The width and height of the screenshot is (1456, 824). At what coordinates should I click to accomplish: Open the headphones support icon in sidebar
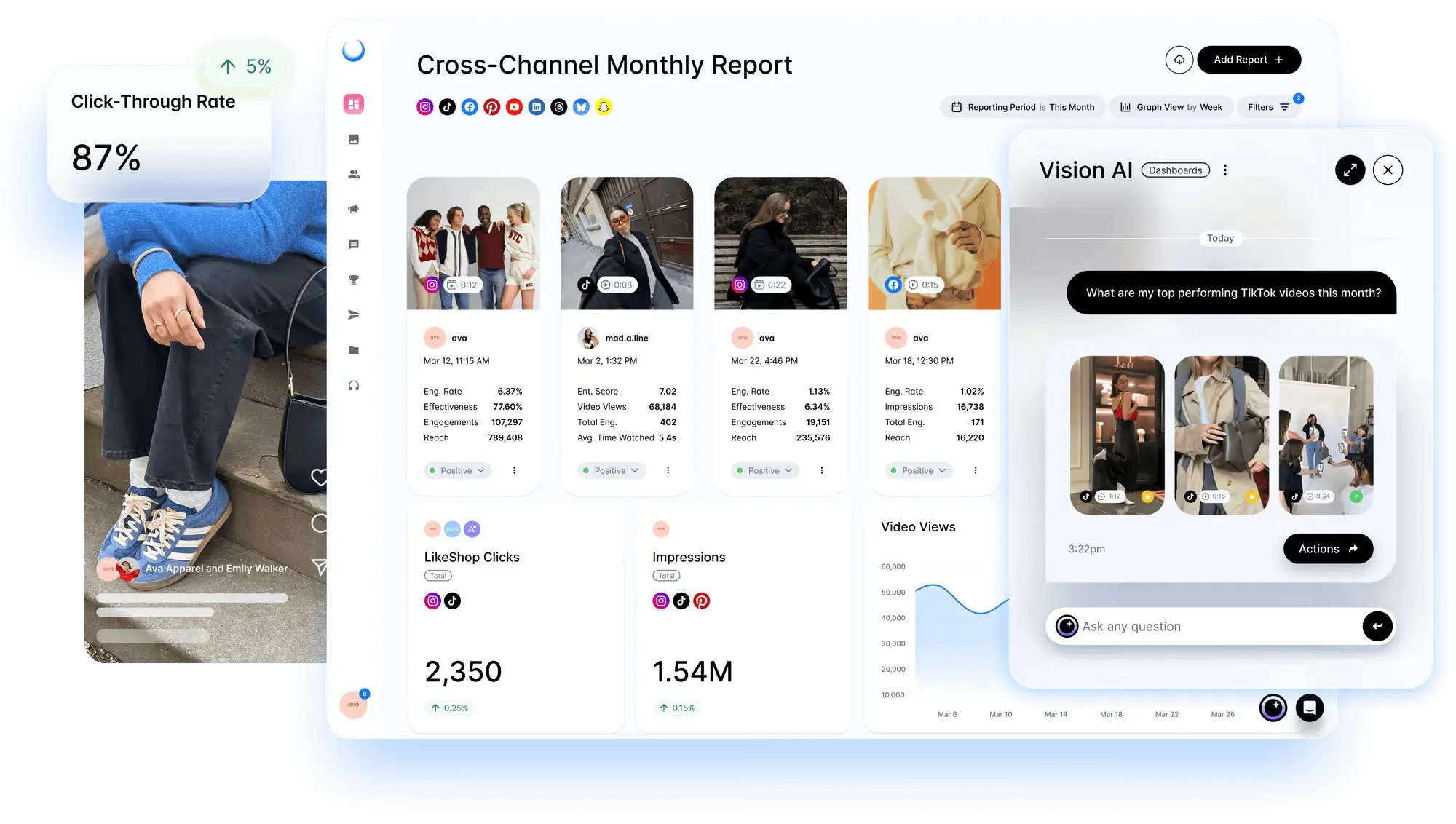[354, 386]
